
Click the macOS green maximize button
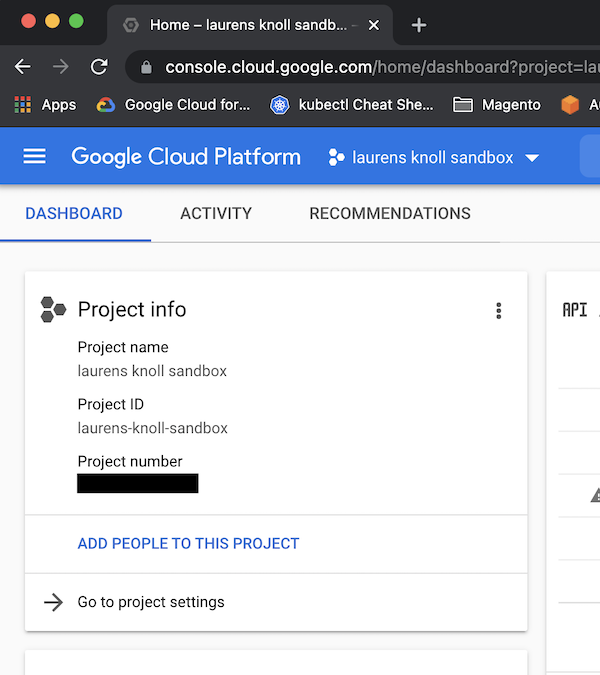(76, 21)
